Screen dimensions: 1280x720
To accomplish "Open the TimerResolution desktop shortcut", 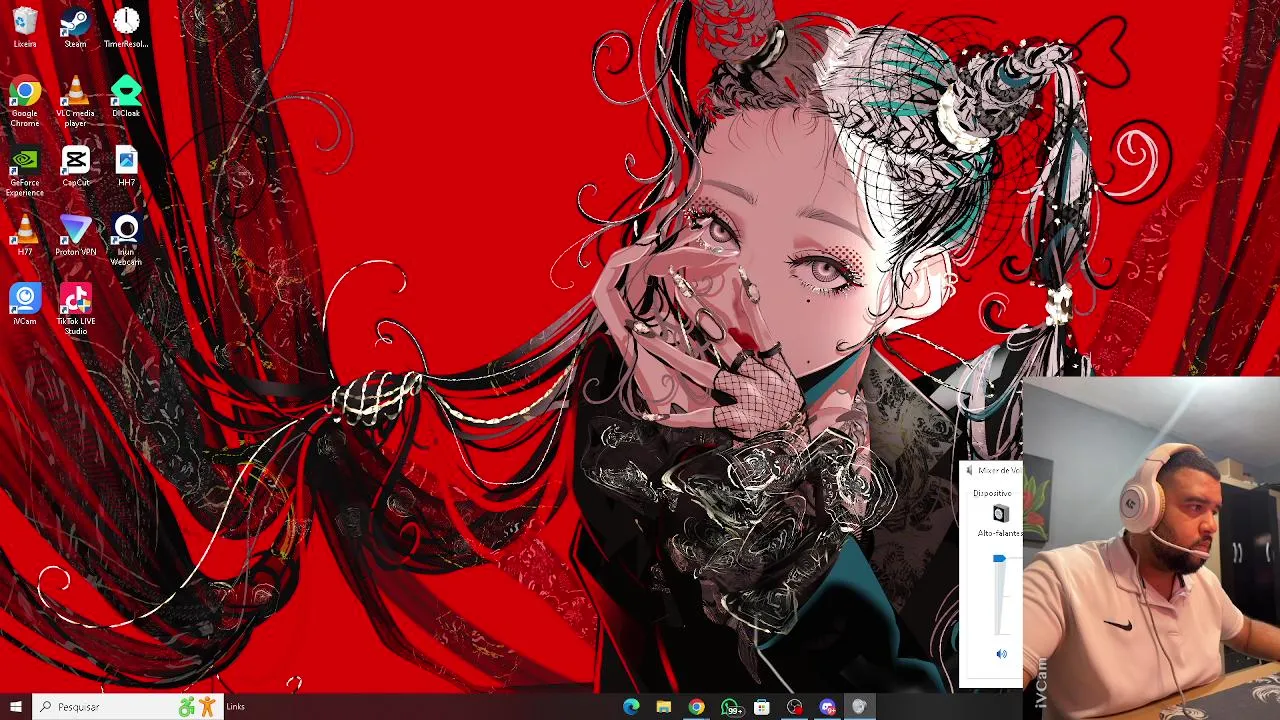I will click(x=126, y=27).
